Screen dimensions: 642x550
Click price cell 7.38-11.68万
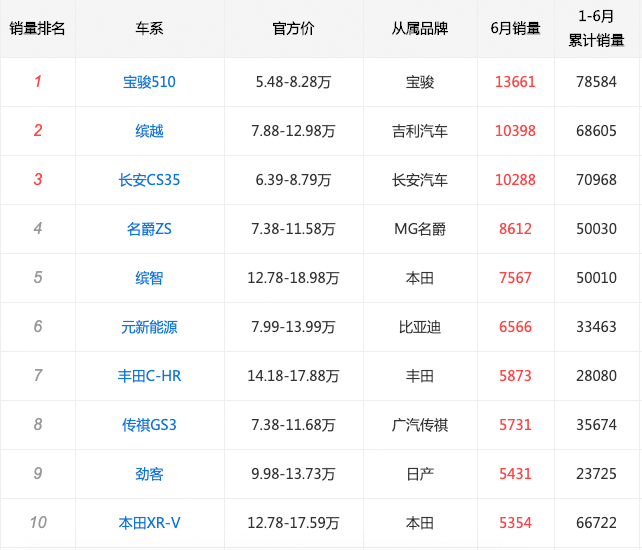click(294, 425)
